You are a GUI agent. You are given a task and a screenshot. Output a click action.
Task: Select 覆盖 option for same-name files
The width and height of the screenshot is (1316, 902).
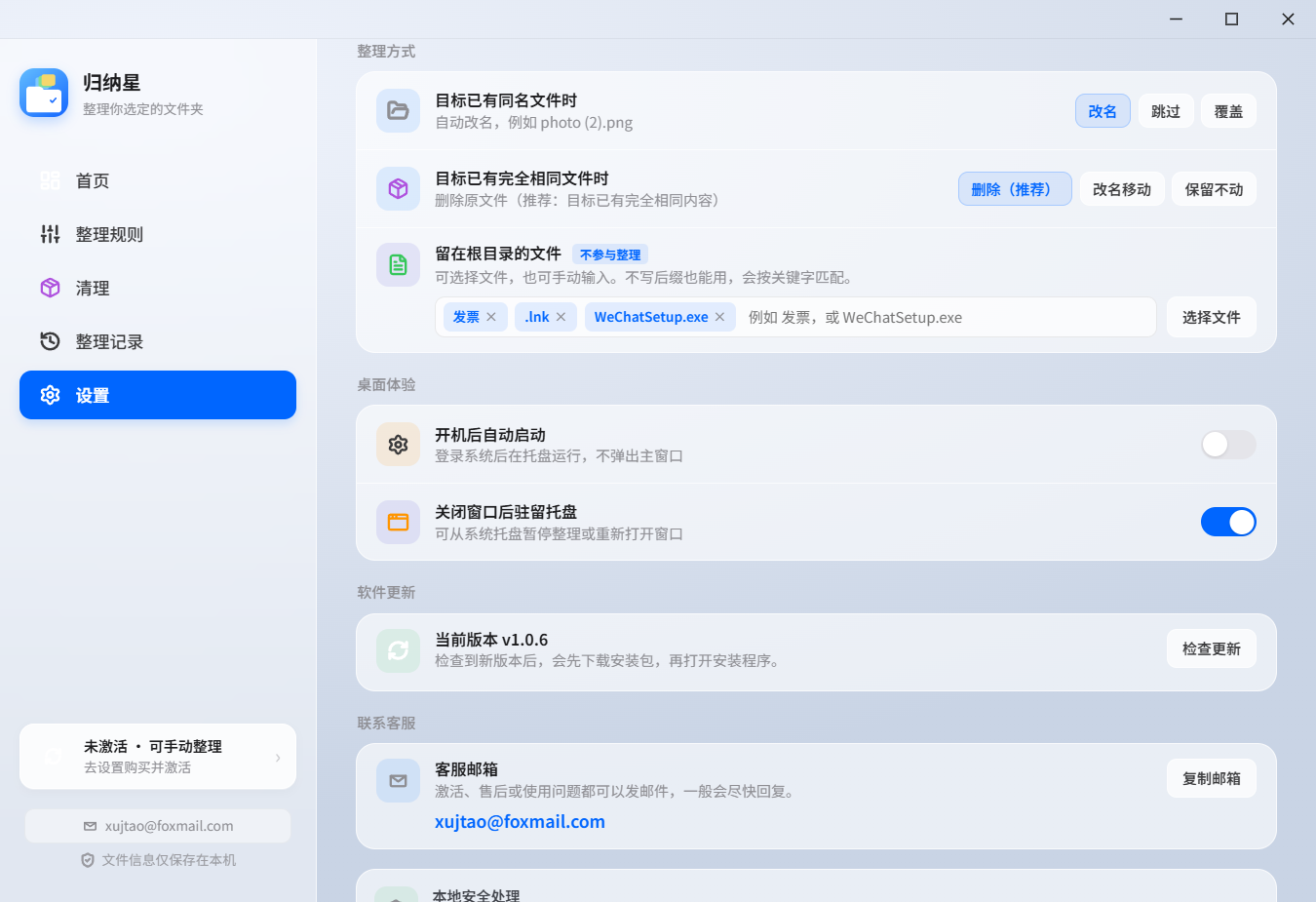1228,111
